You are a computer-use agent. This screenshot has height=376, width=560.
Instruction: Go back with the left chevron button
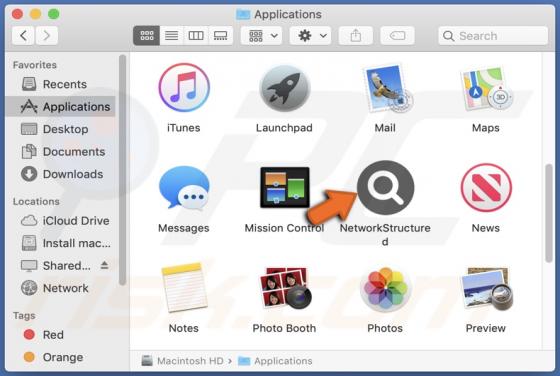pos(23,36)
